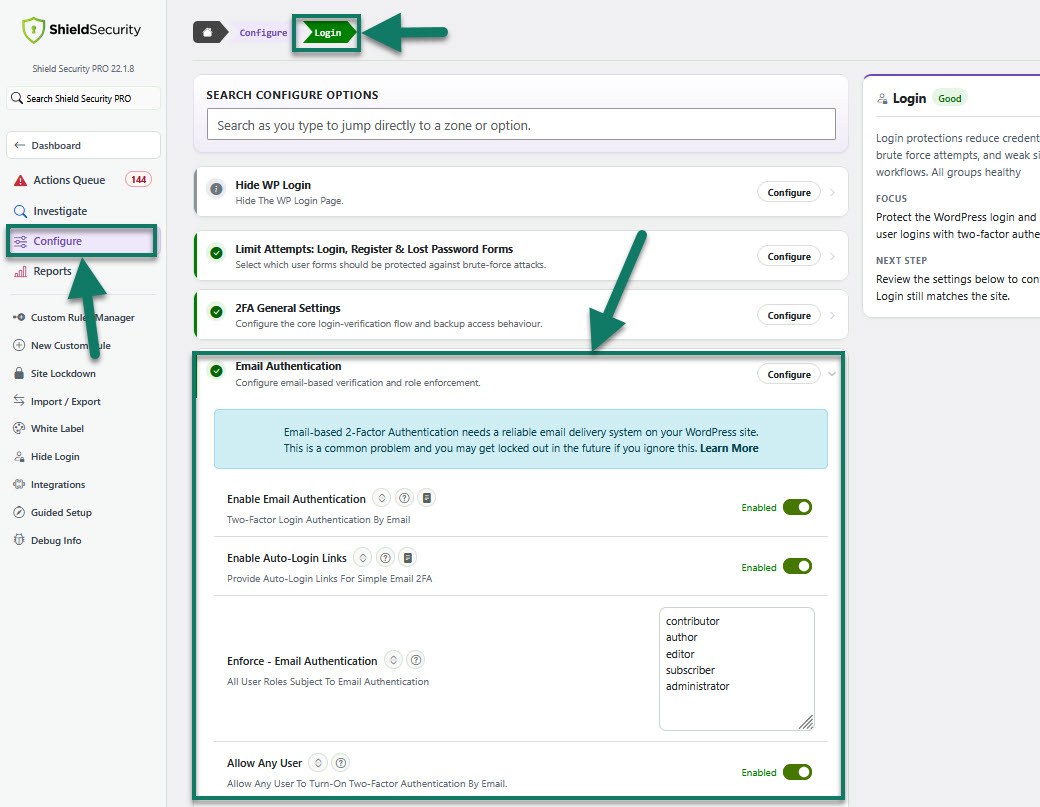Click the magnifier icon in sidebar search

pos(17,98)
